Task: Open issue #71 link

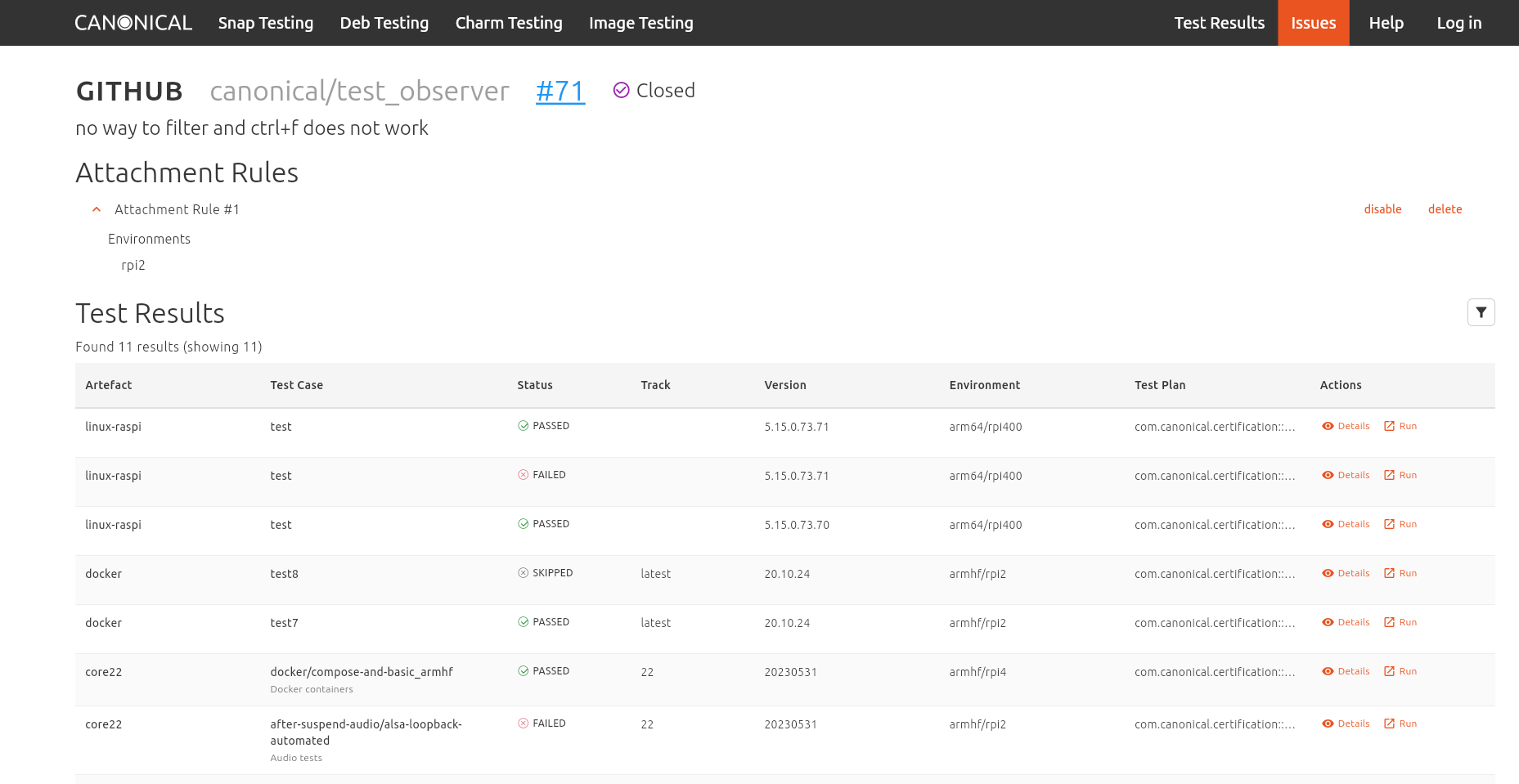Action: point(560,91)
